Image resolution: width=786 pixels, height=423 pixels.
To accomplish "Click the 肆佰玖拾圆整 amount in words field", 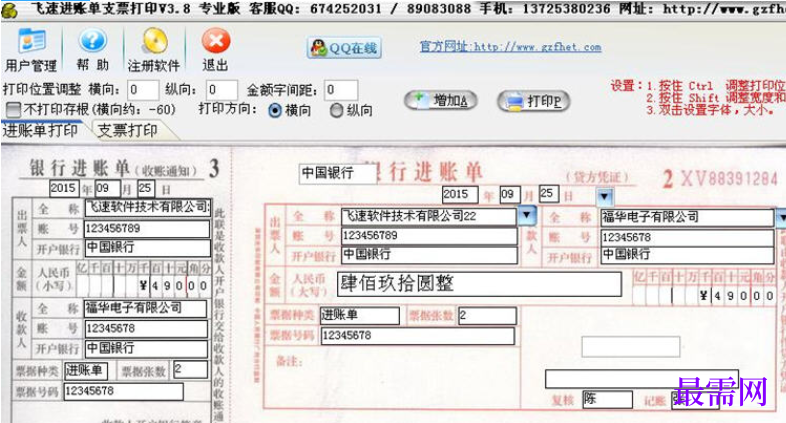I will (479, 284).
